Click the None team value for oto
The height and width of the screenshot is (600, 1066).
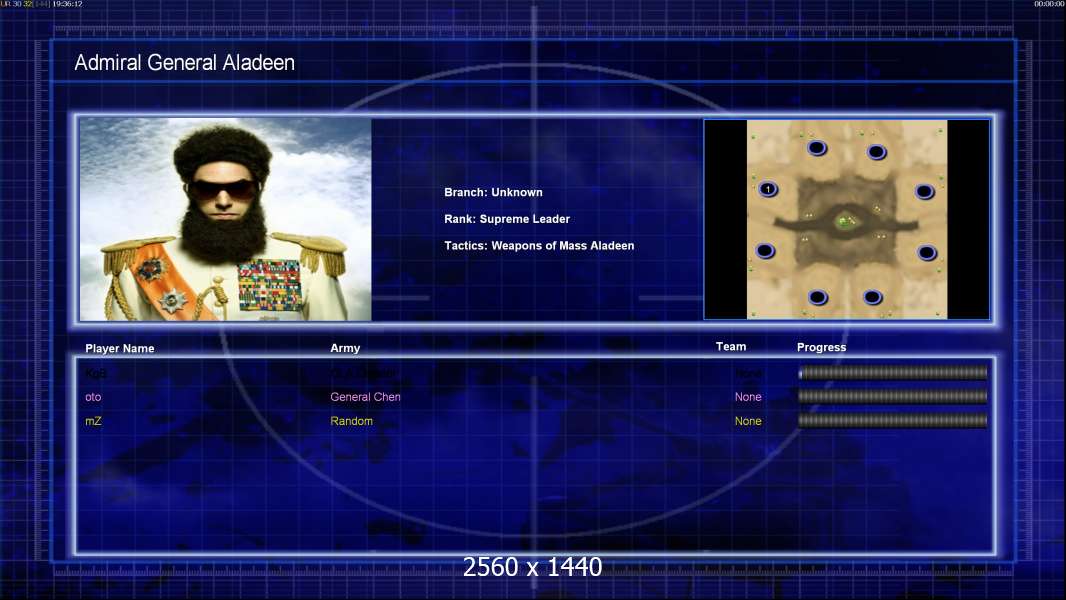coord(748,397)
